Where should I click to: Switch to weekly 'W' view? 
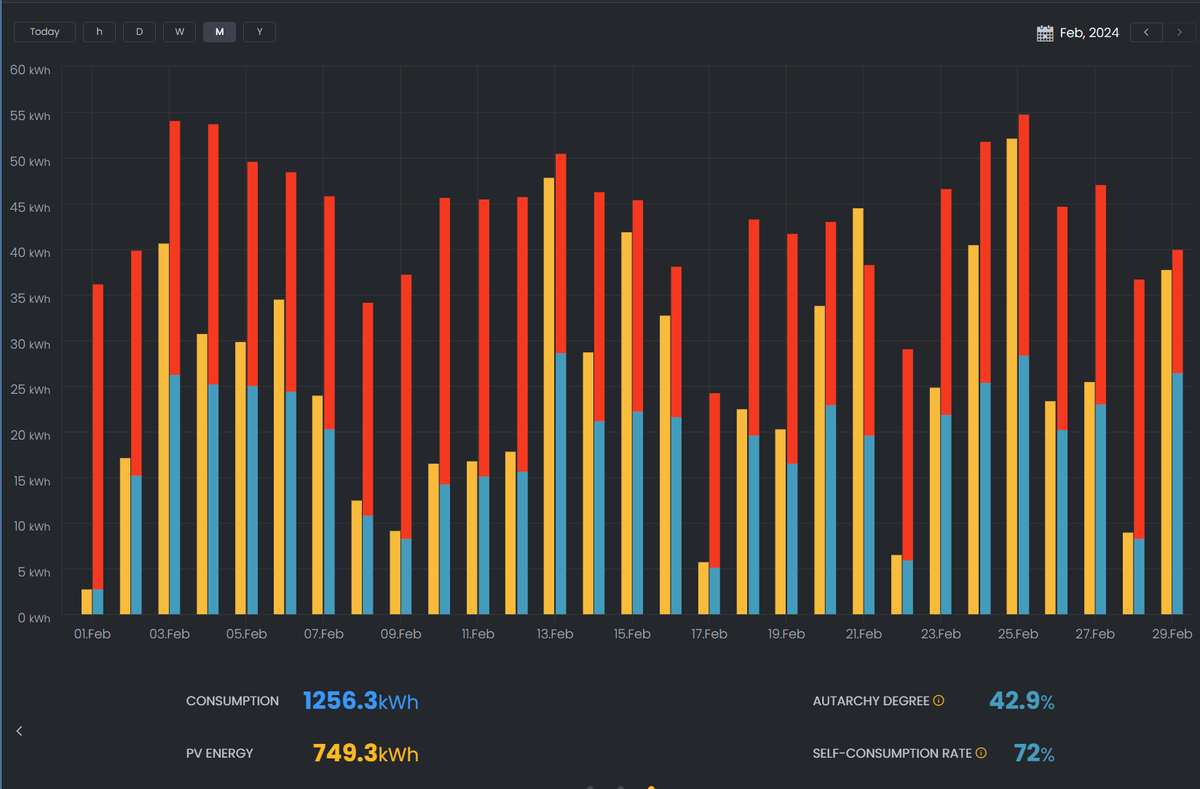(179, 32)
